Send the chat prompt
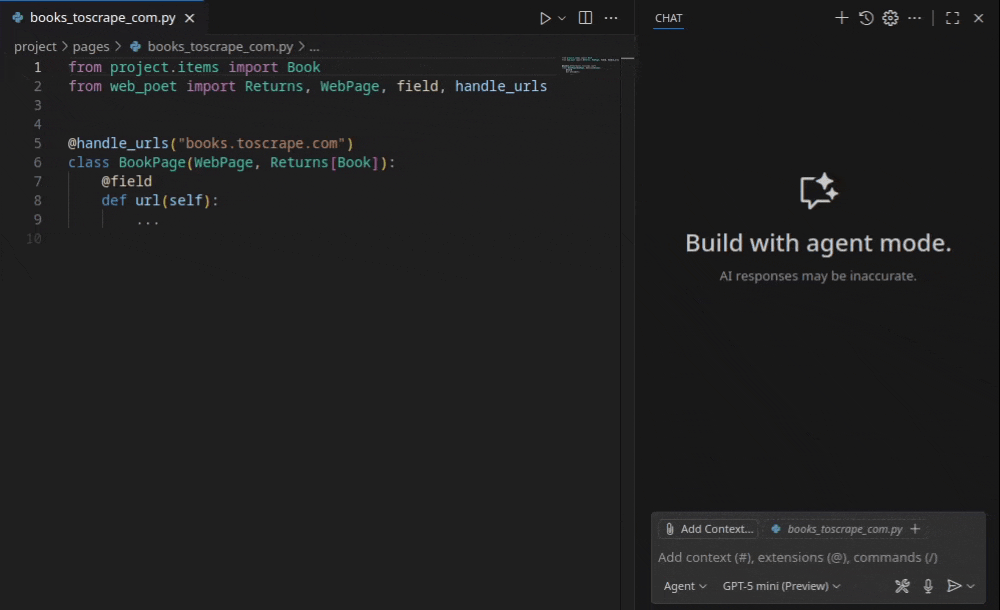 tap(955, 586)
